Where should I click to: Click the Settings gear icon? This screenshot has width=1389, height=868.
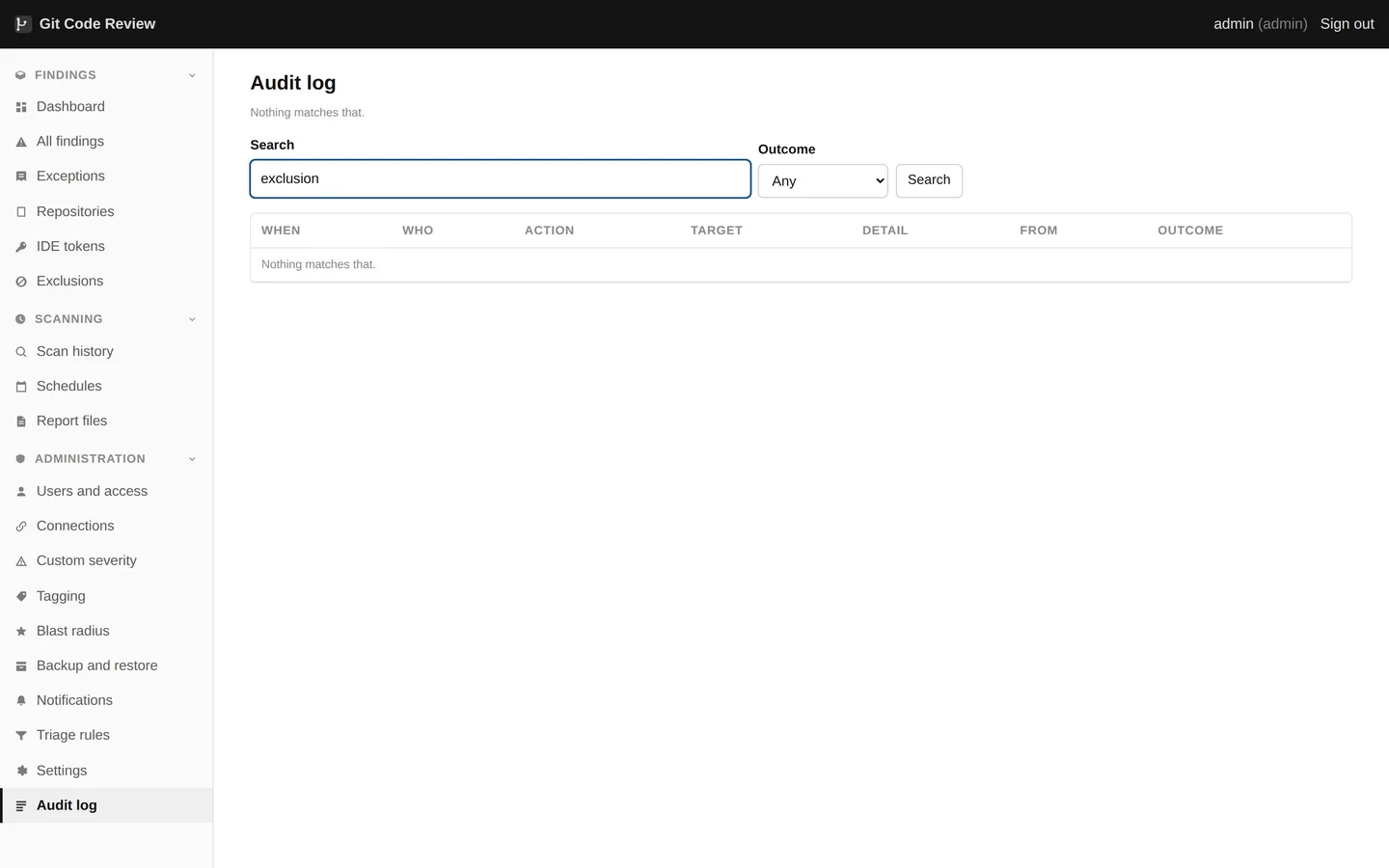coord(21,771)
